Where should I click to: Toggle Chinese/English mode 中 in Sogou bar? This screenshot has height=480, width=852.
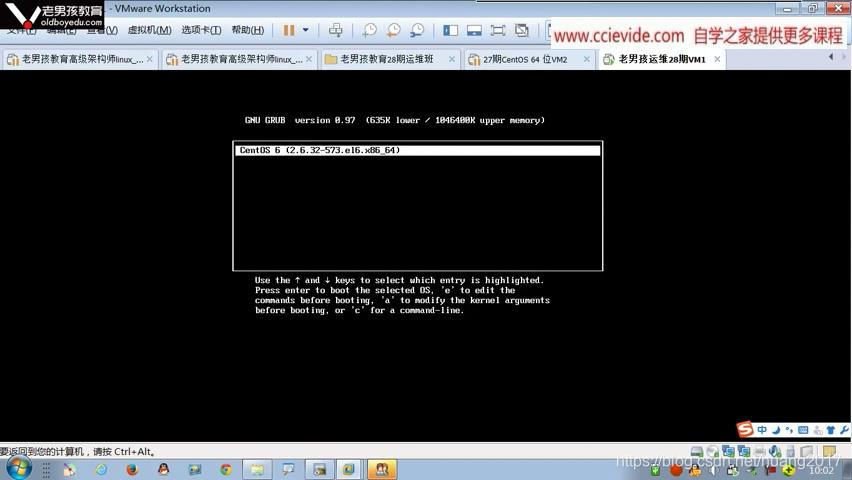(762, 430)
